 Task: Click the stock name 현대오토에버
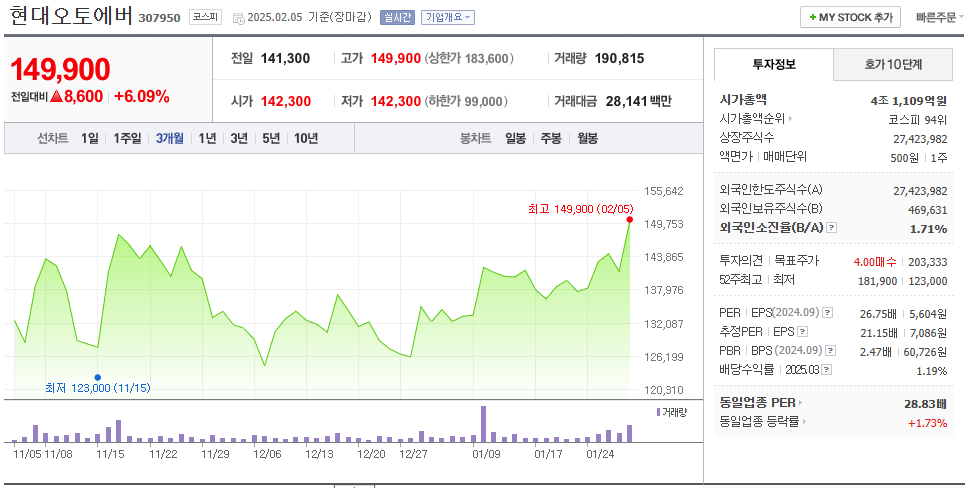[72, 16]
